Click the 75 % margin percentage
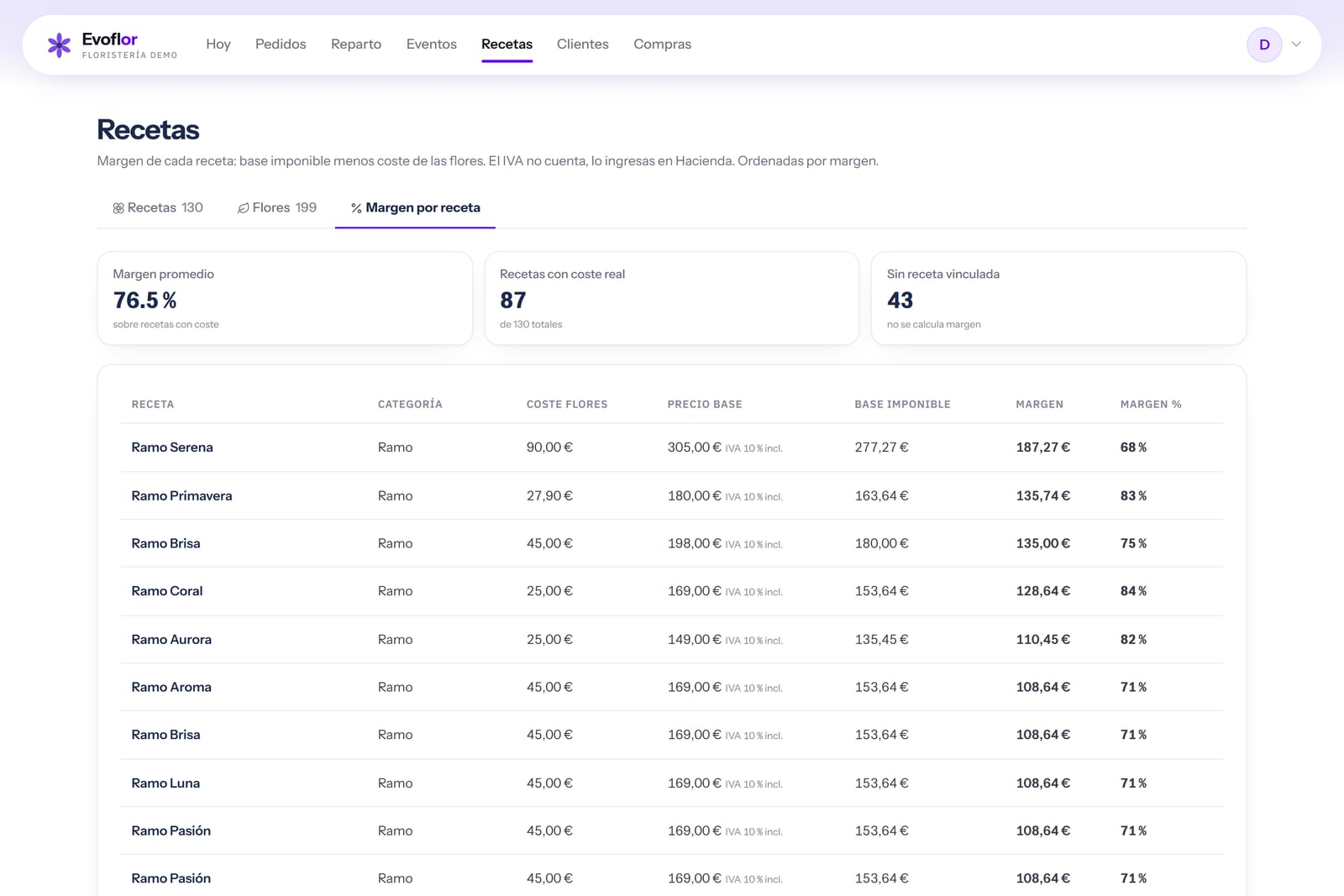 1133,543
